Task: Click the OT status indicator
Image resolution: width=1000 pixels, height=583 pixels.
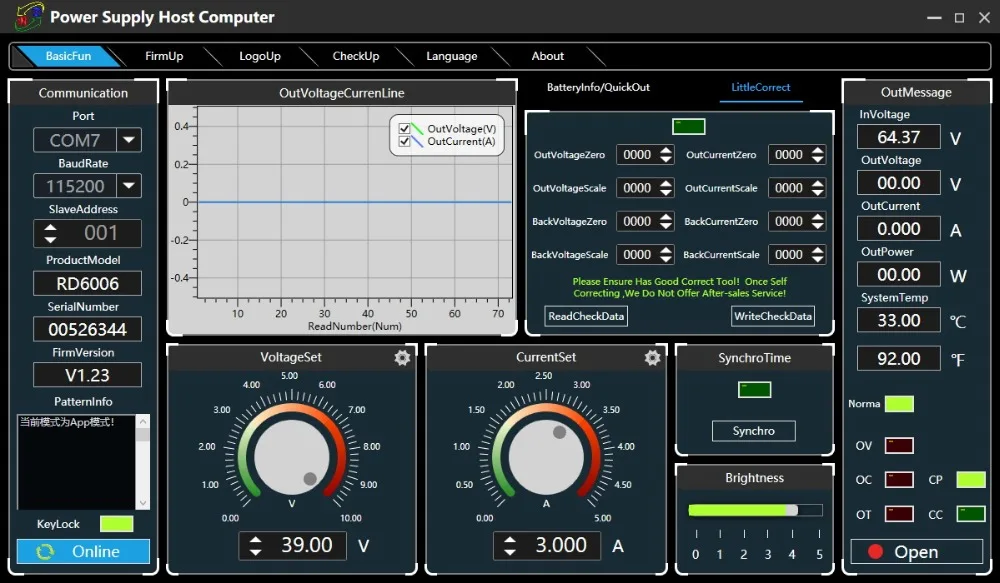Action: pos(899,513)
